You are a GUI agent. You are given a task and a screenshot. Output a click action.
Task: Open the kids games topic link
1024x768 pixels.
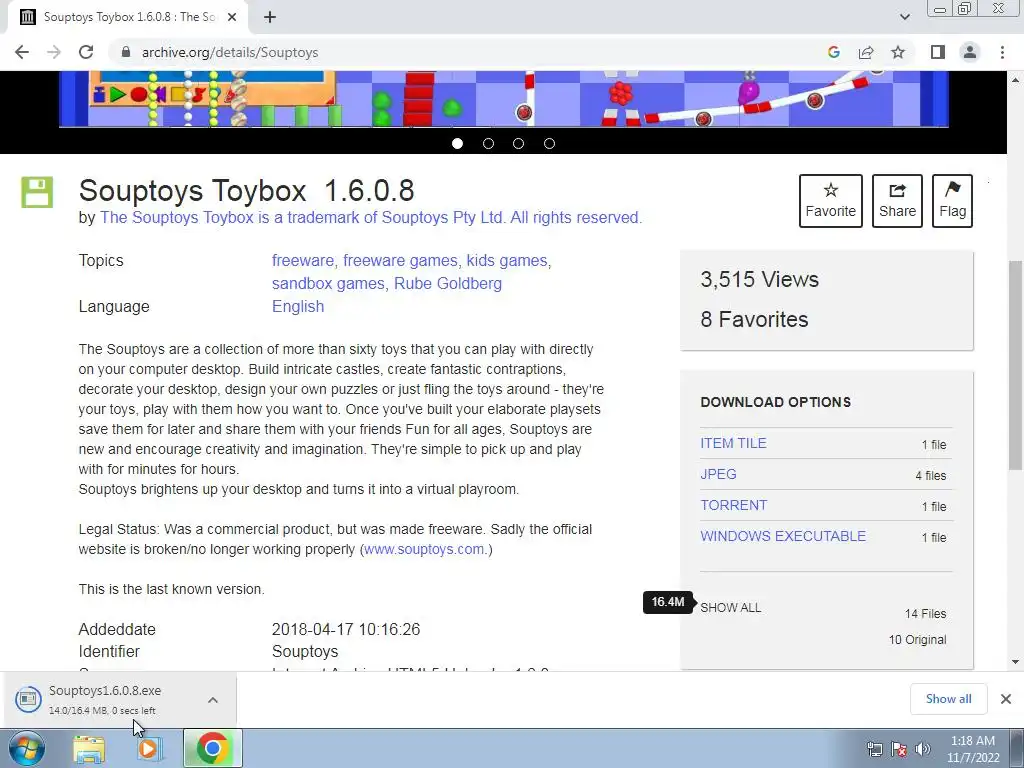(507, 261)
